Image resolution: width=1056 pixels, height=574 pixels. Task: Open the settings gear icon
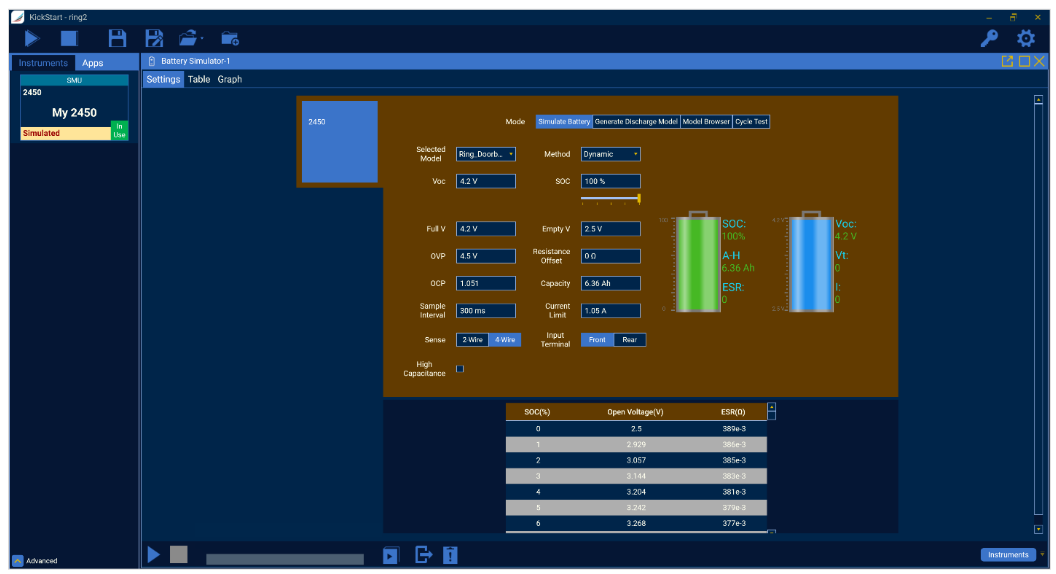pos(1025,38)
